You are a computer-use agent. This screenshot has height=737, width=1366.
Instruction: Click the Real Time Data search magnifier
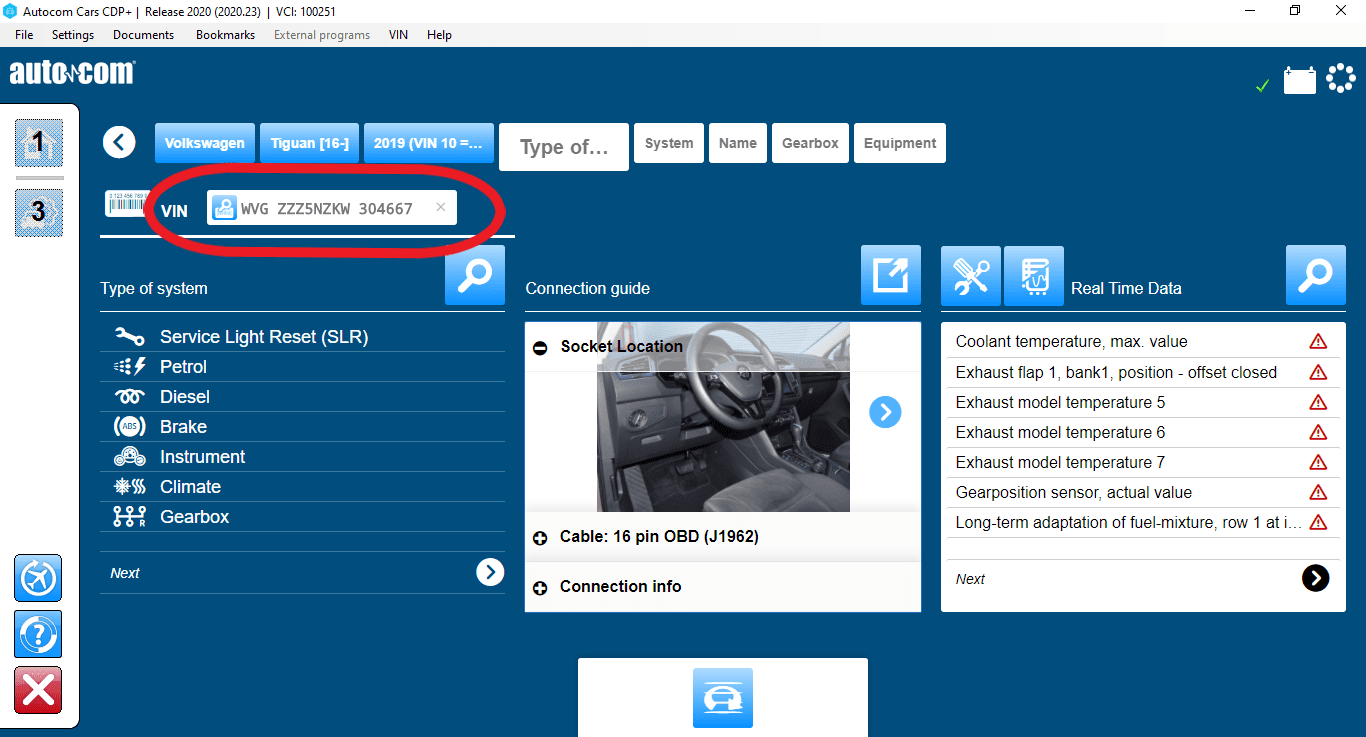(x=1316, y=275)
